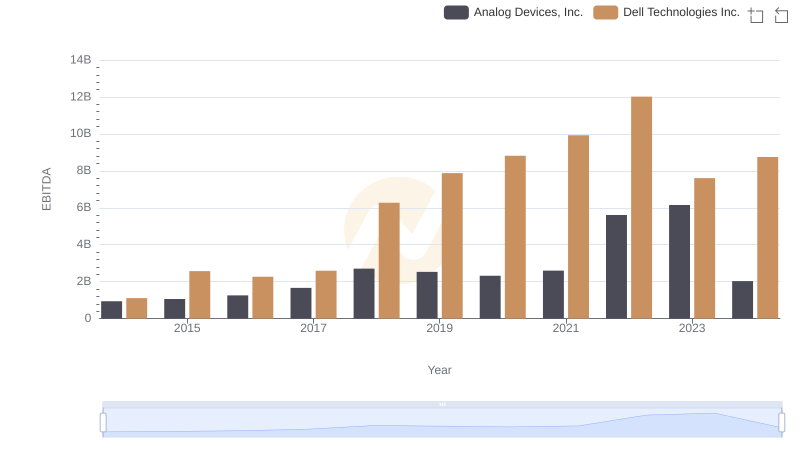800x461 pixels.
Task: Select Analog Devices 2014 bar
Action: [112, 310]
